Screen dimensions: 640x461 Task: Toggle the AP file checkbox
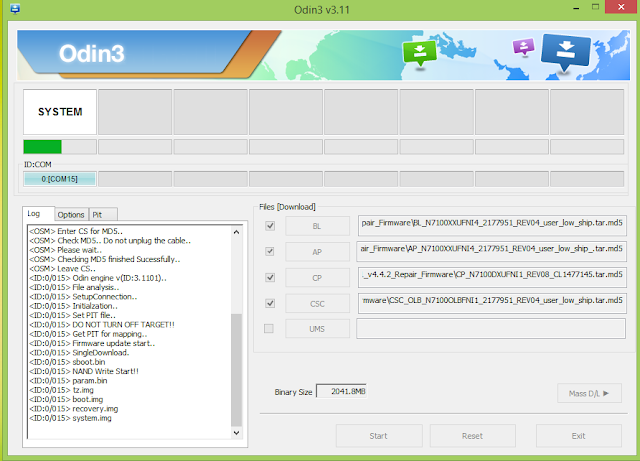pos(270,251)
